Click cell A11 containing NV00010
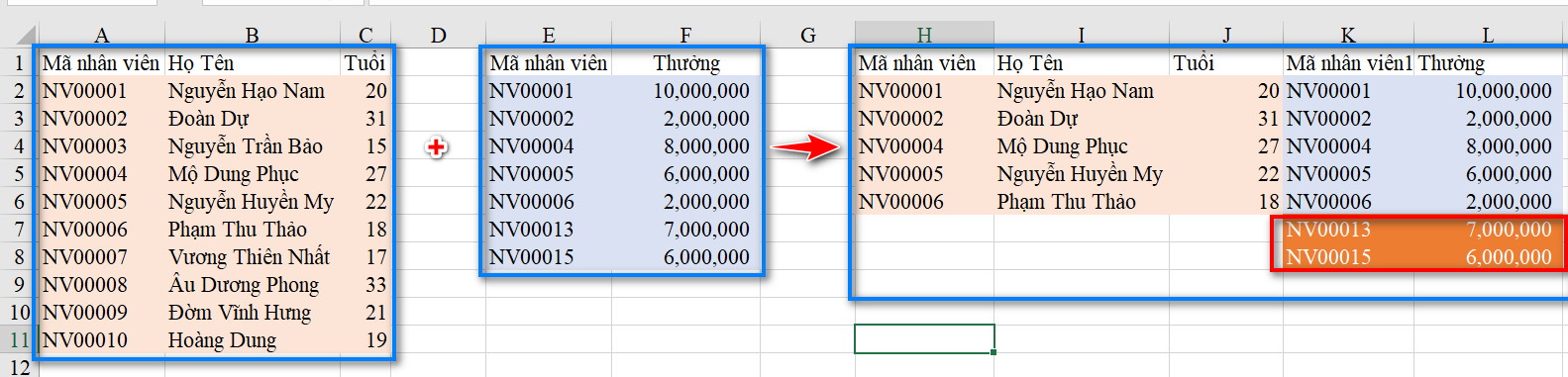 [101, 340]
